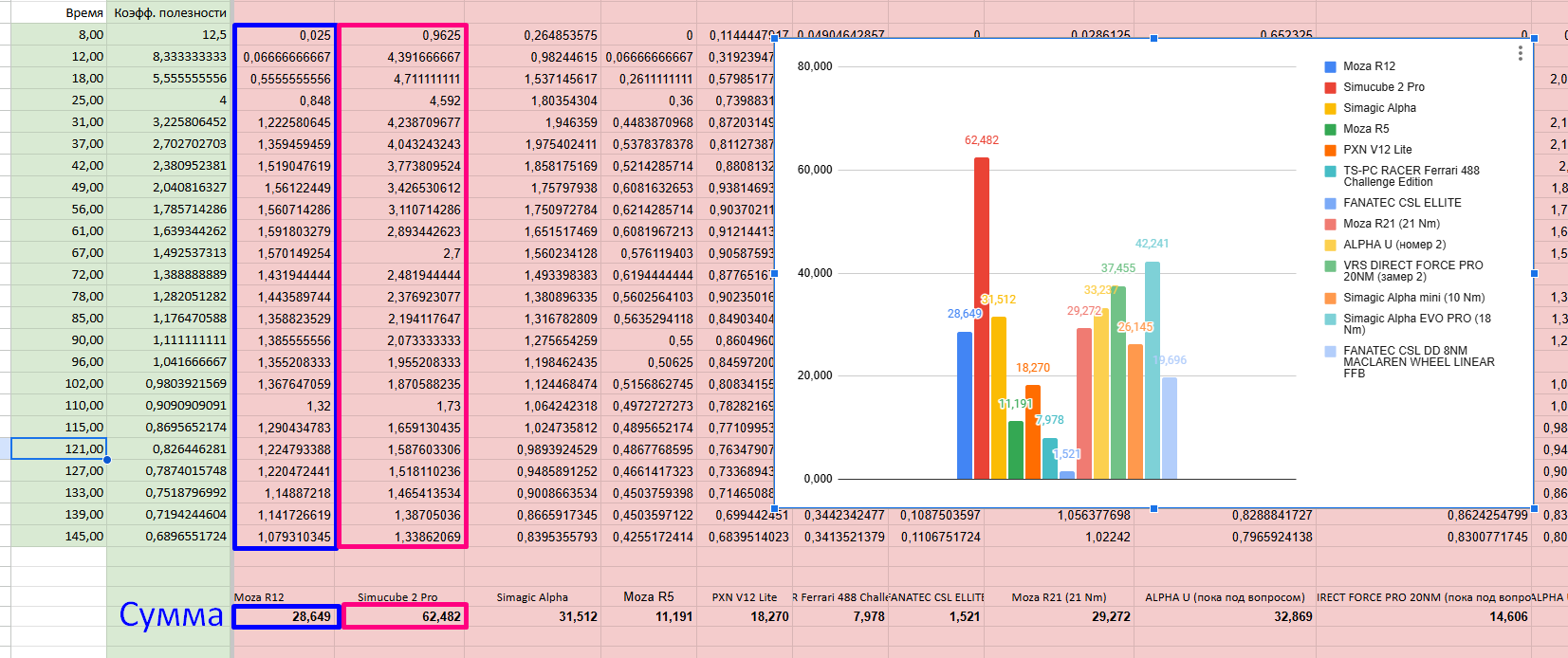Screen dimensions: 1568x658
Task: Select the Время header cell
Action: (x=59, y=12)
